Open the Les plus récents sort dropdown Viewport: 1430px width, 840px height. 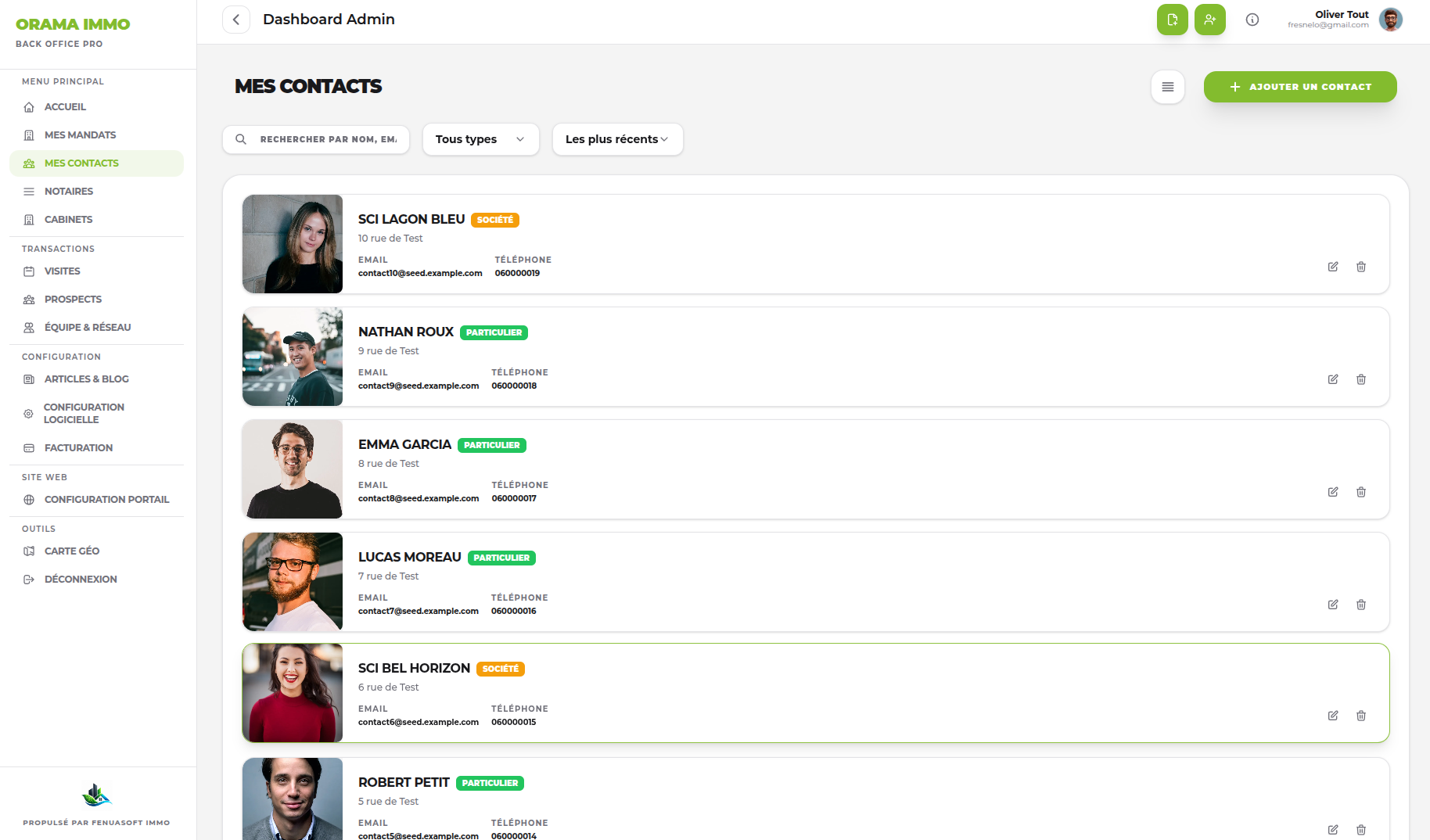(618, 139)
